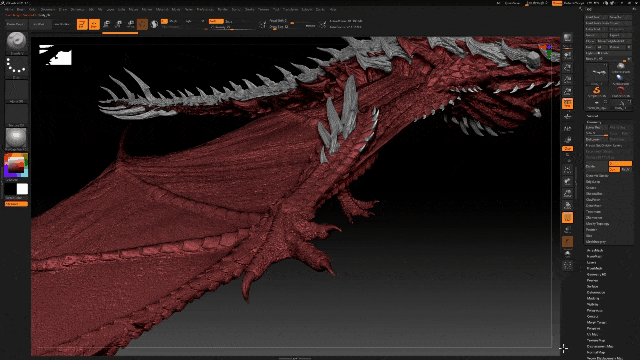Click the L.Sym local symmetry icon
Image resolution: width=640 pixels, height=360 pixels.
[x=567, y=140]
